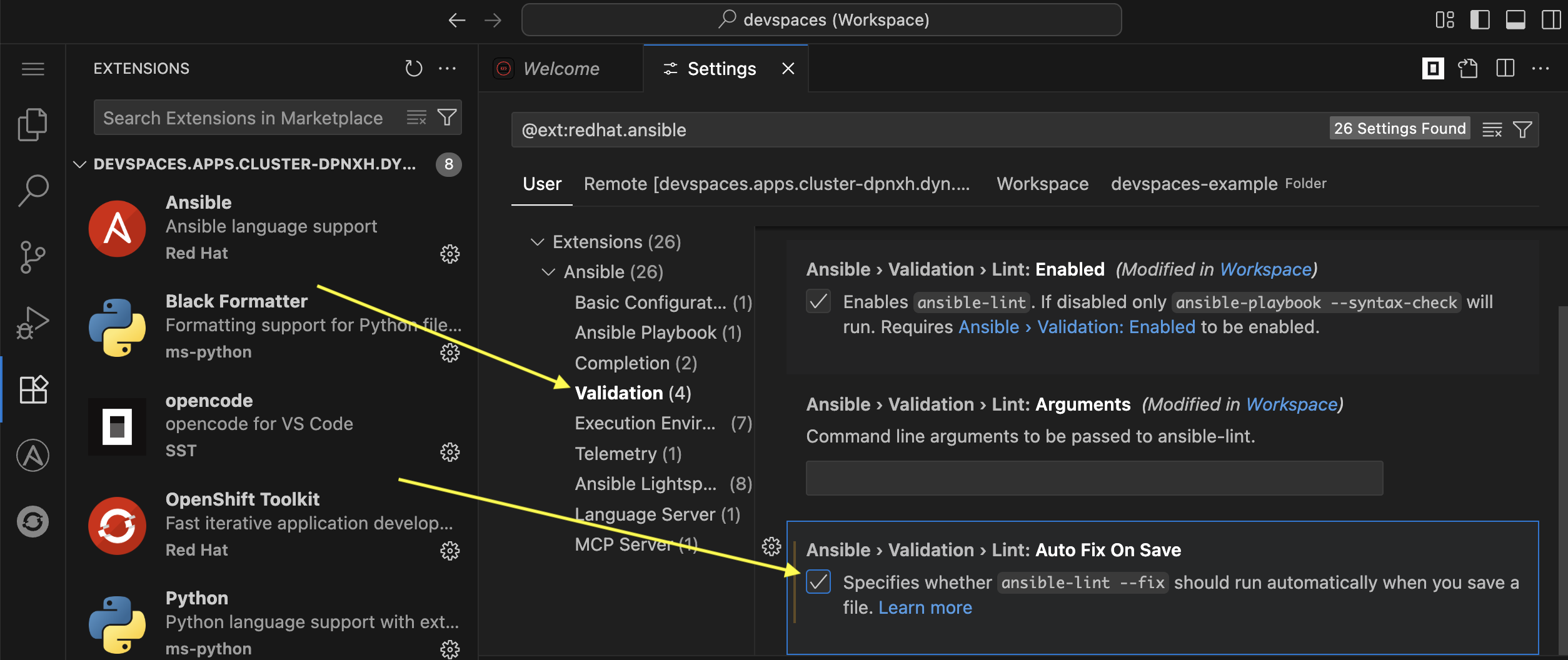Disable Ansible Validation Lint Enabled checkbox
This screenshot has width=1568, height=660.
pyautogui.click(x=818, y=302)
